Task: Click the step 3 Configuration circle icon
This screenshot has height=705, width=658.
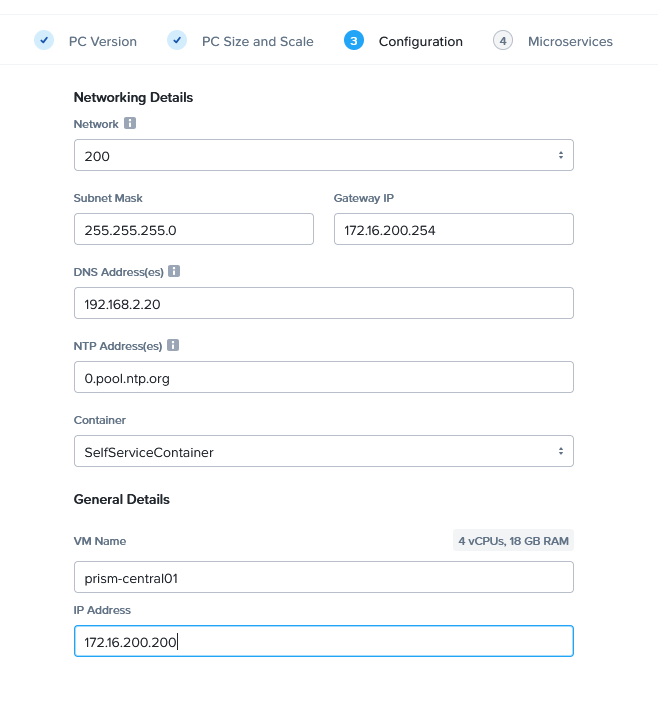Action: pos(353,40)
